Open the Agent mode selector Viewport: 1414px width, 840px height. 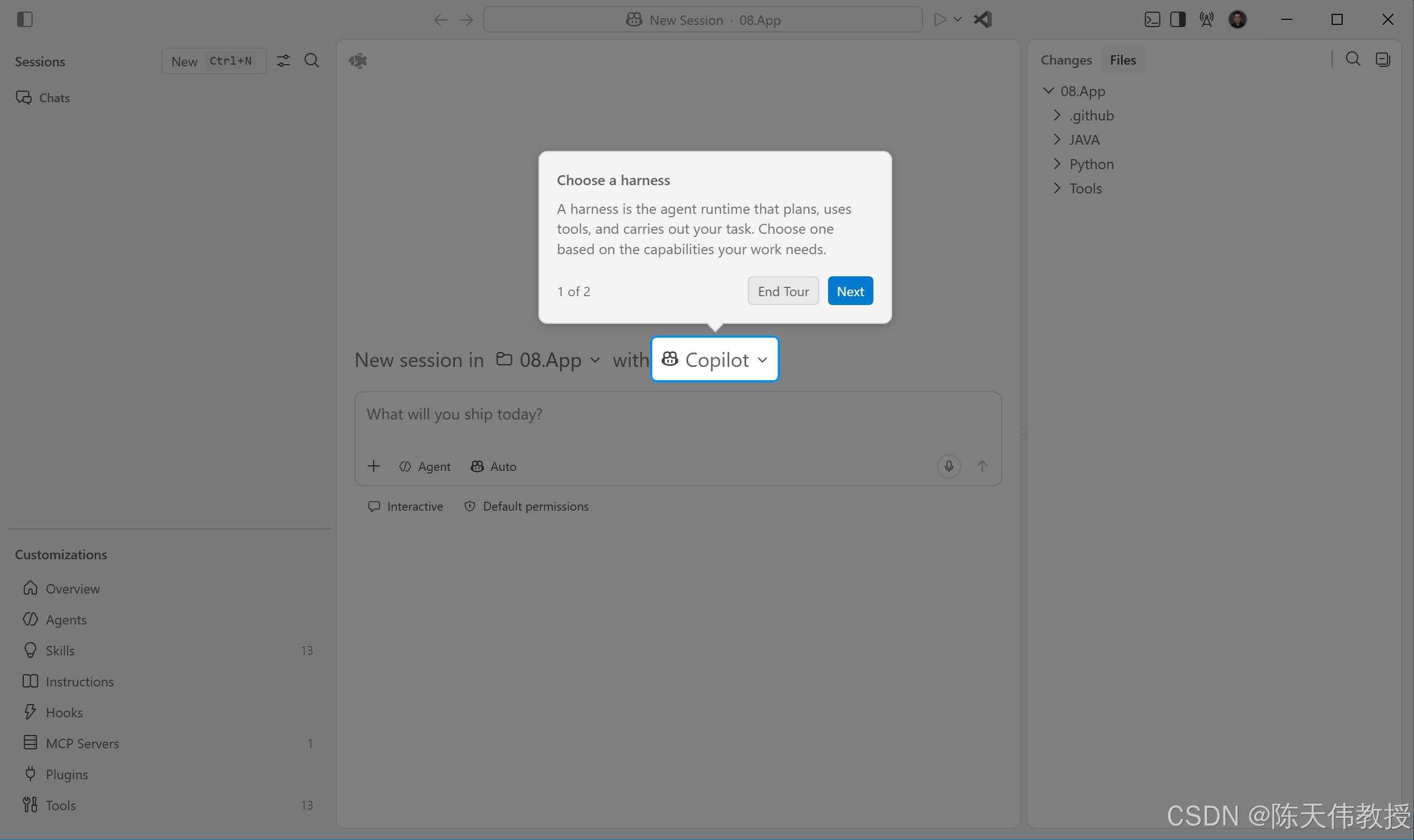pos(425,466)
